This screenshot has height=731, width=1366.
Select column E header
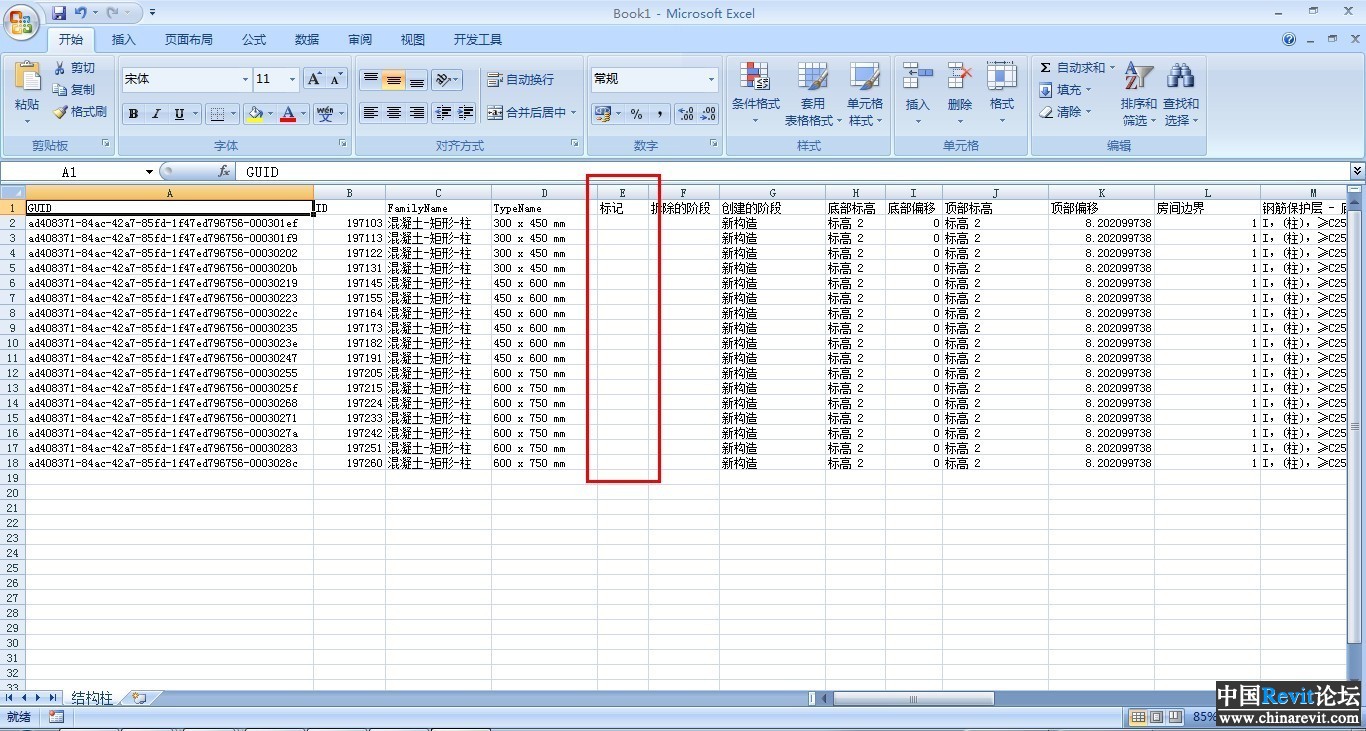[x=622, y=192]
